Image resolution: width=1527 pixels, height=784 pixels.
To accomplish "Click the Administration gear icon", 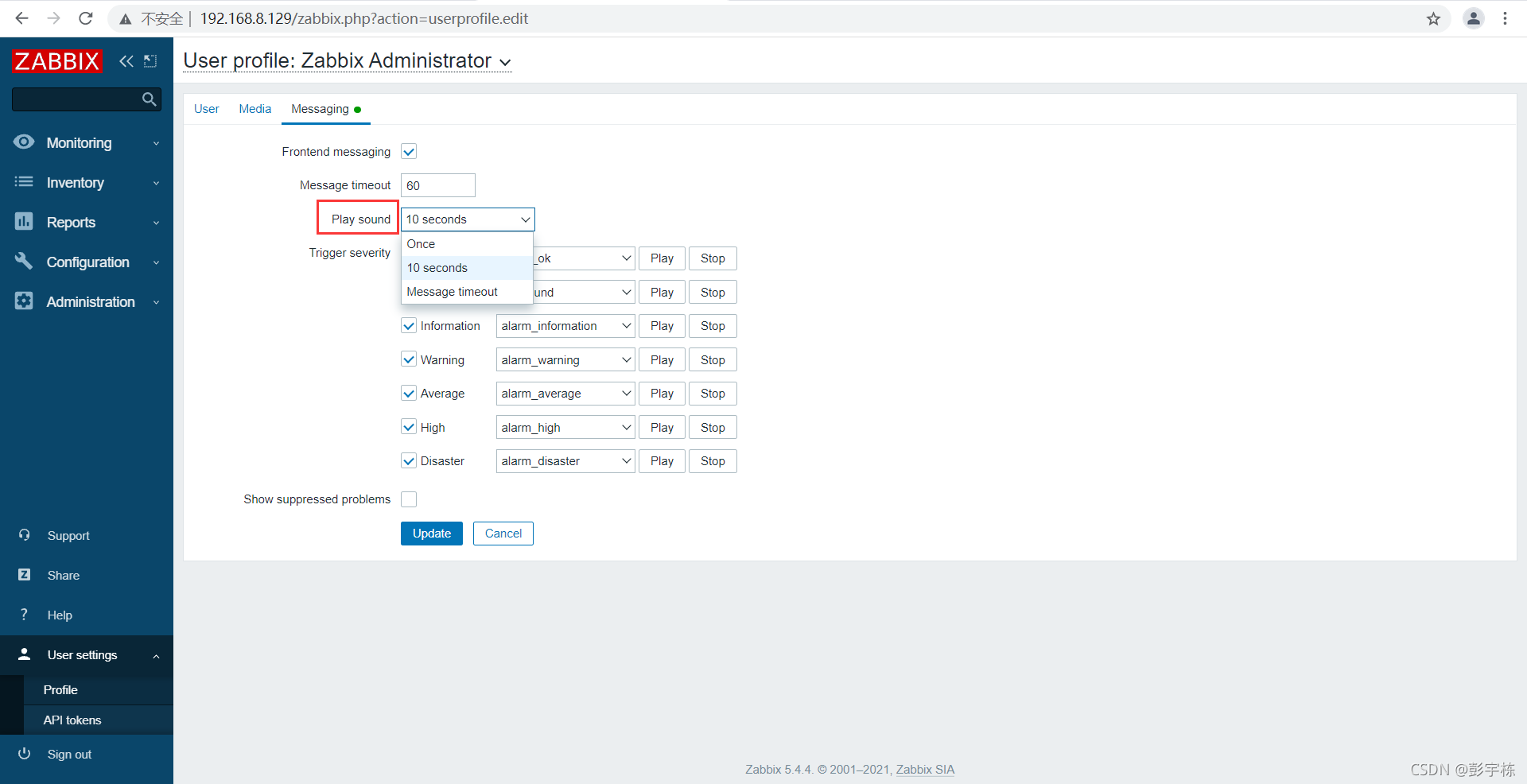I will pos(24,301).
